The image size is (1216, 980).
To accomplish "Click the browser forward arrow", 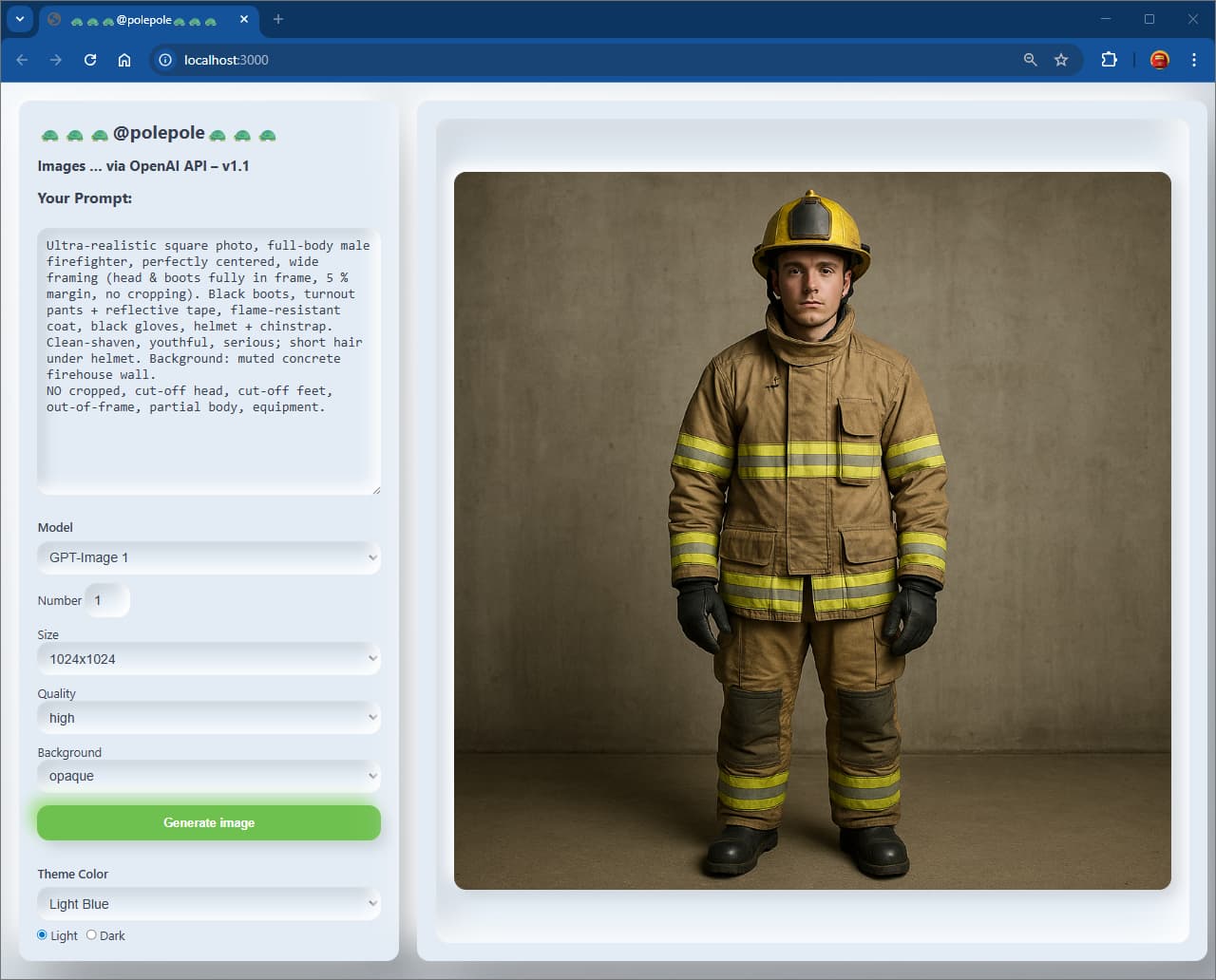I will tap(56, 60).
